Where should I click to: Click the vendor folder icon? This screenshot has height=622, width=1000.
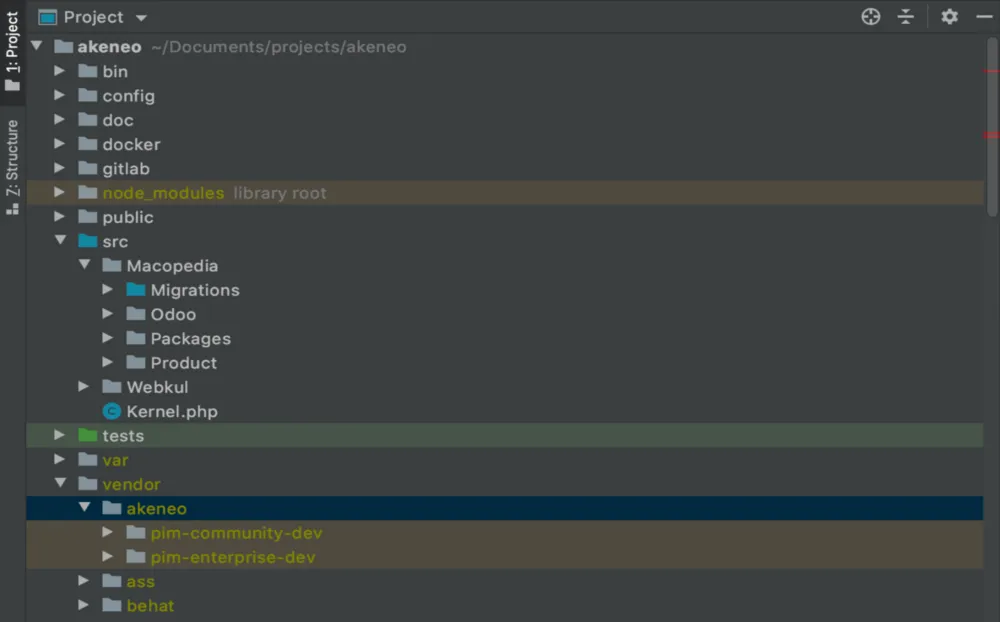tap(87, 484)
